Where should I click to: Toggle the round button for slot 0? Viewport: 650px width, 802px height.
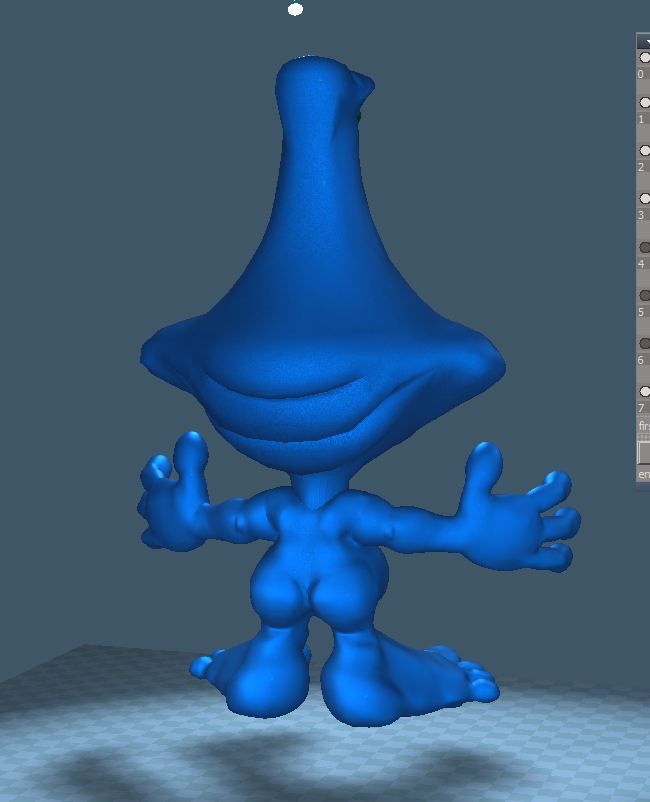(645, 57)
